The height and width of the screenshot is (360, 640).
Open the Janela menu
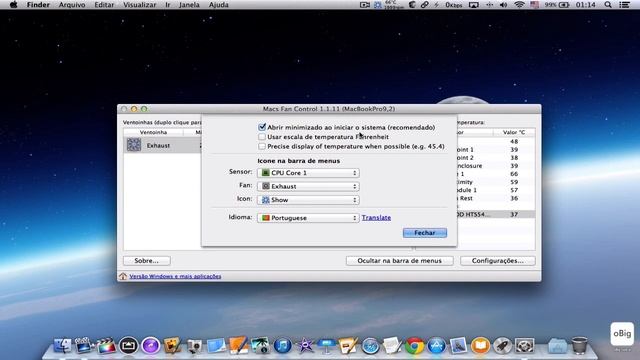tap(189, 5)
